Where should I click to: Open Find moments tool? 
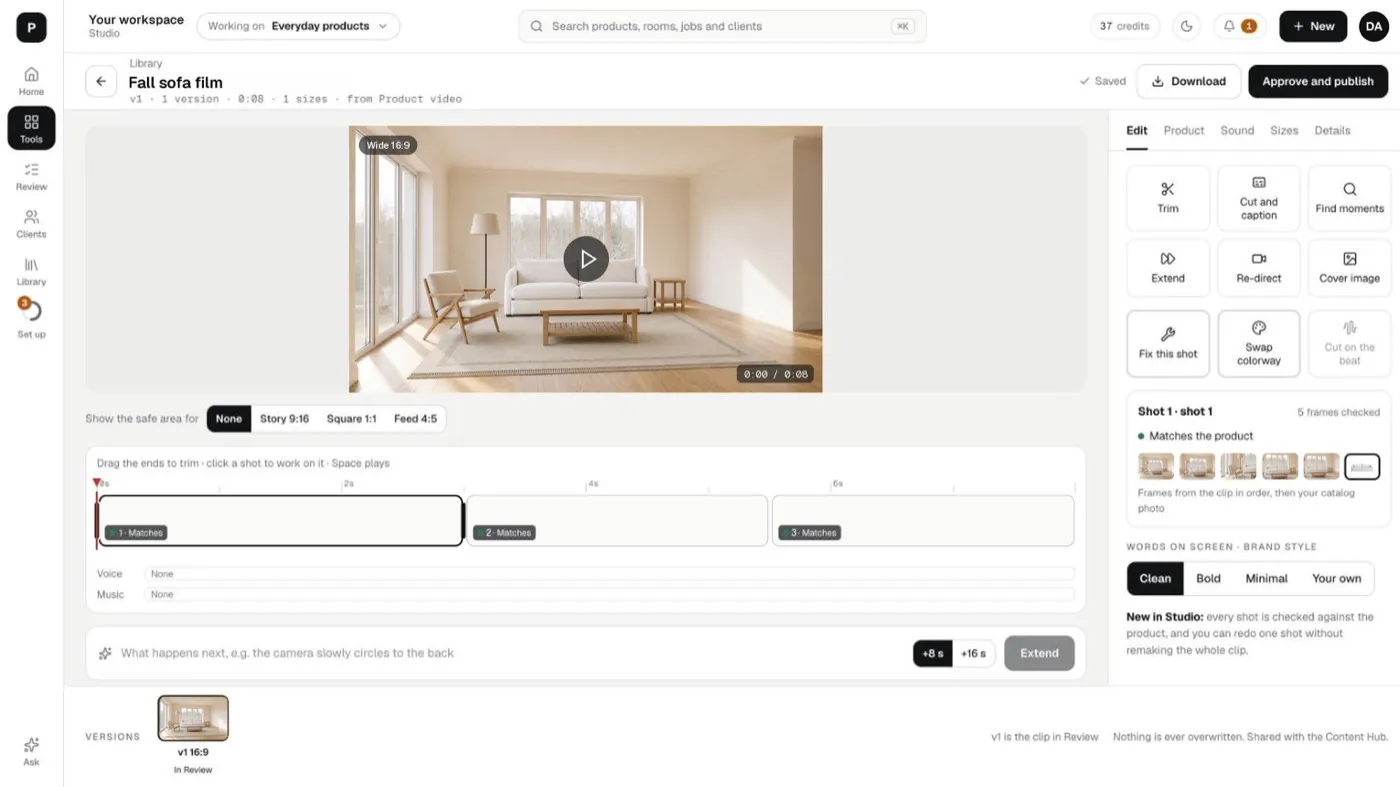(1349, 198)
